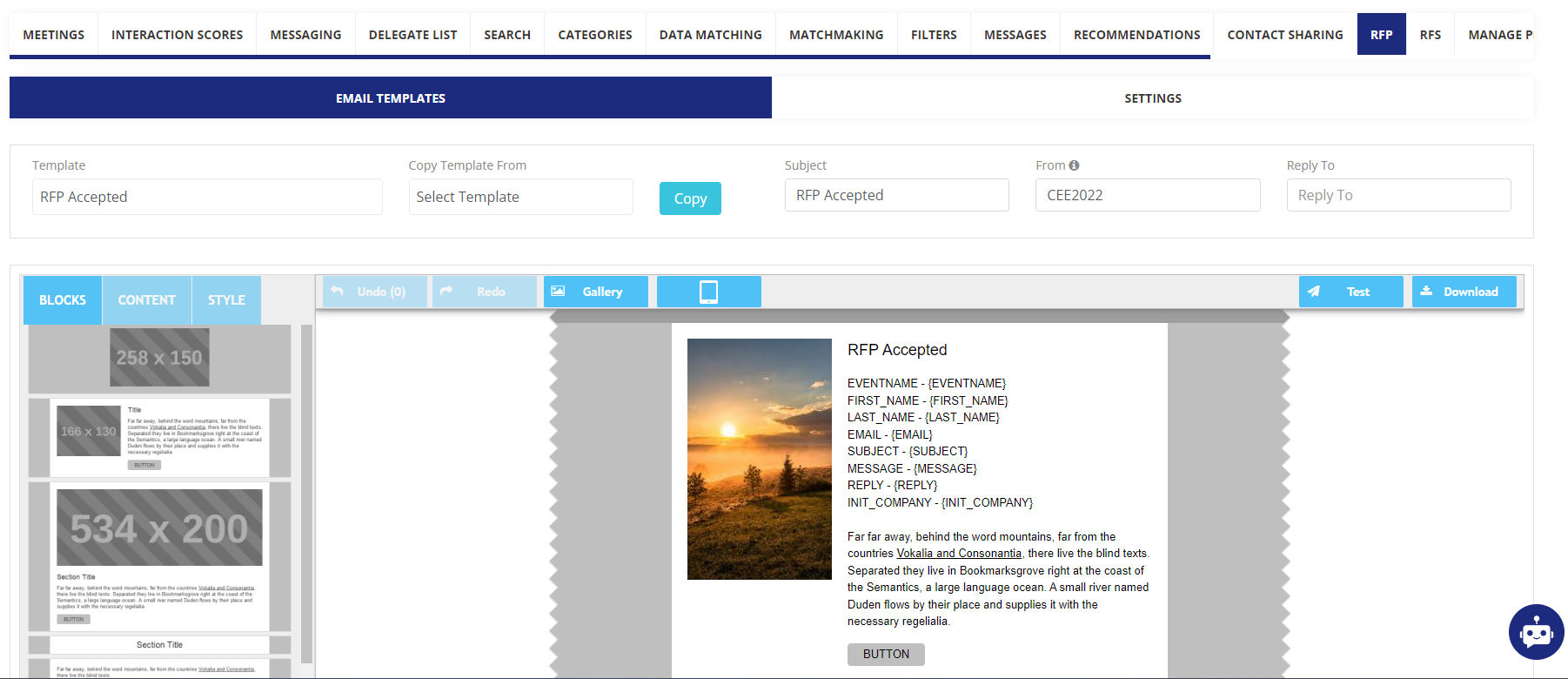Viewport: 1568px width, 679px height.
Task: Send a Test email
Action: coord(1350,292)
